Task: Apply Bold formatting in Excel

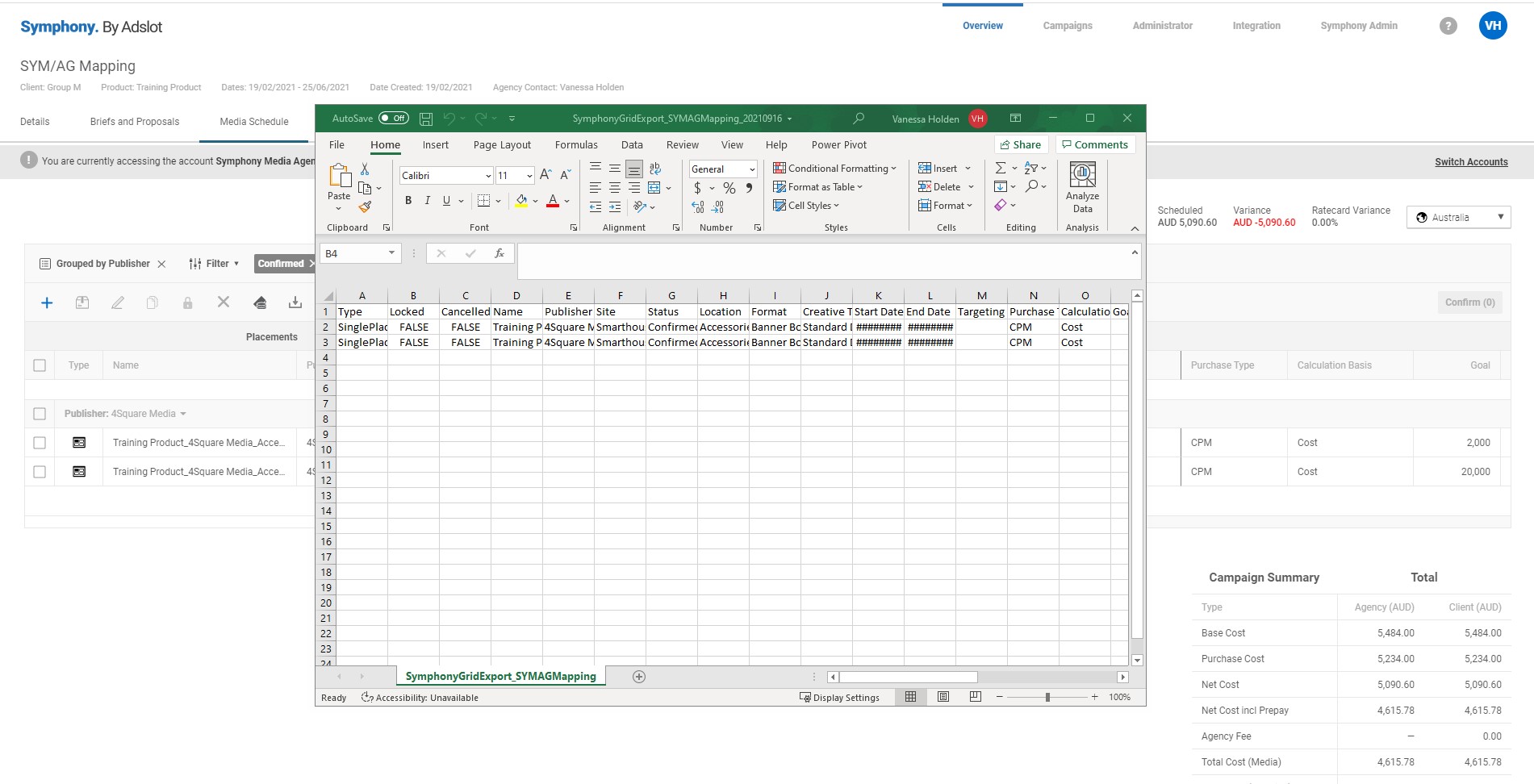Action: click(408, 201)
